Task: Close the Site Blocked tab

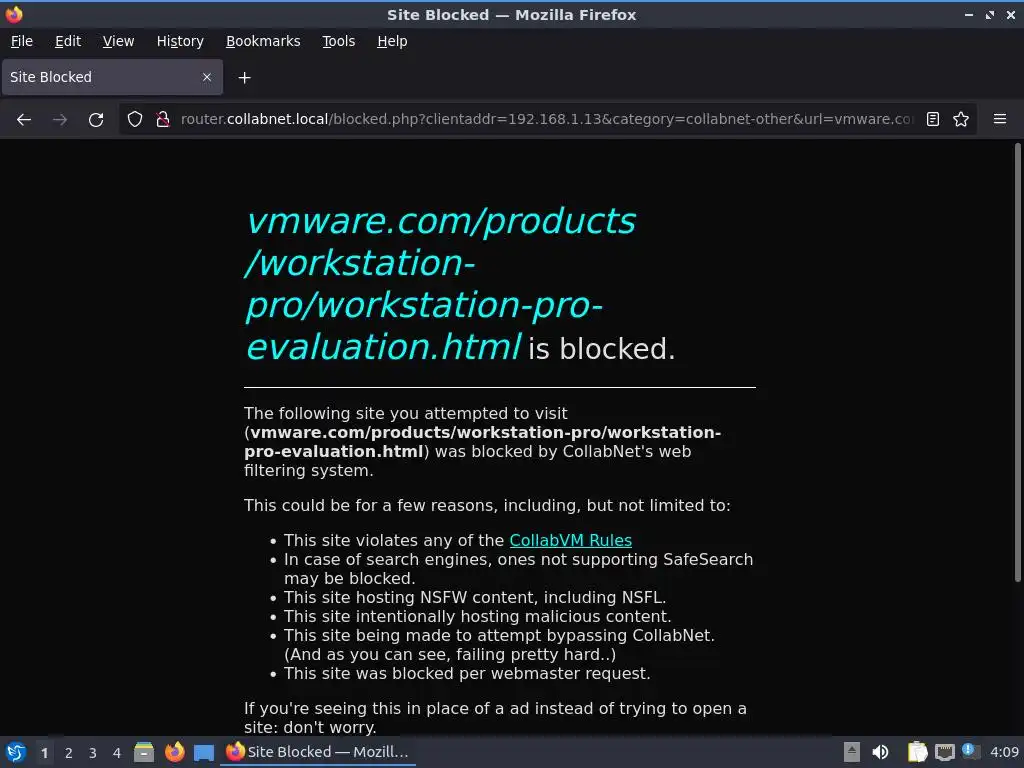Action: pos(207,77)
